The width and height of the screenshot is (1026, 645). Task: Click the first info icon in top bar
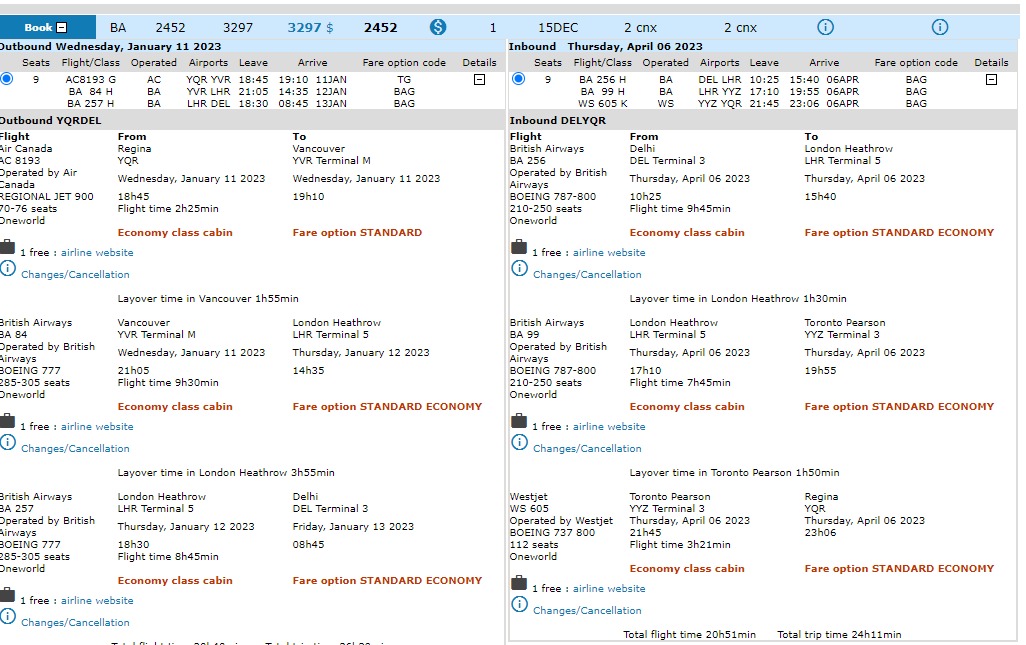tap(825, 27)
